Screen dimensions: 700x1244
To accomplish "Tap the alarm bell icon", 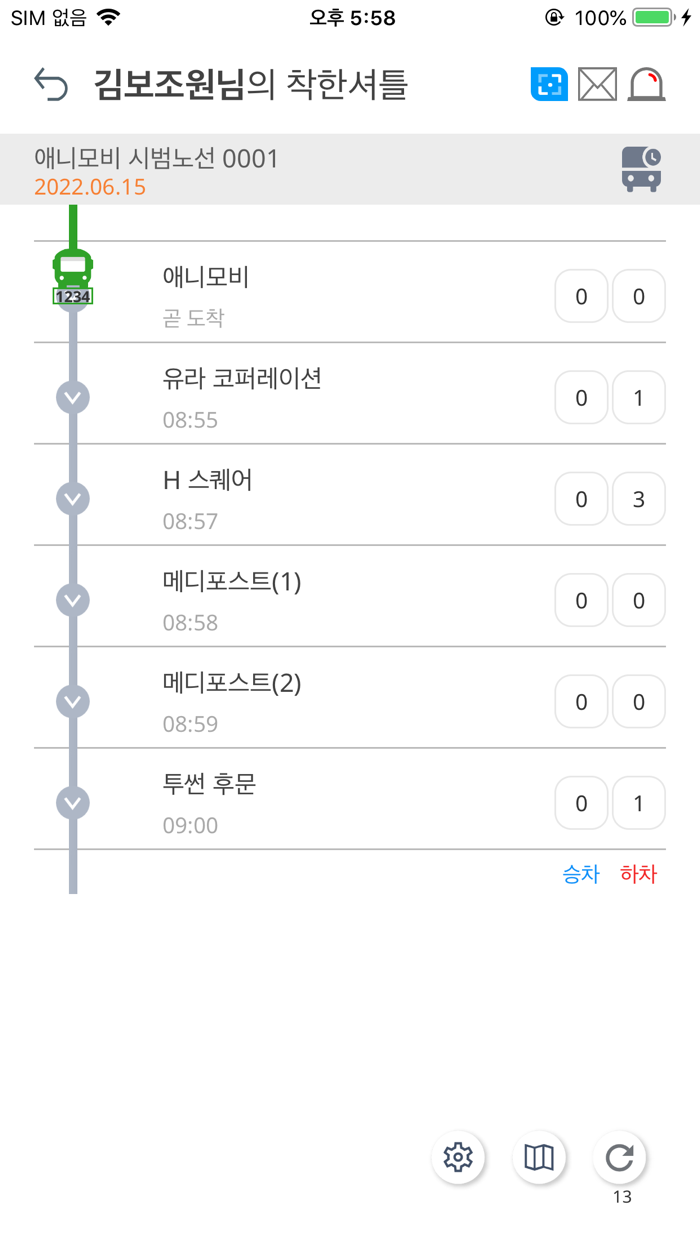I will pos(646,85).
